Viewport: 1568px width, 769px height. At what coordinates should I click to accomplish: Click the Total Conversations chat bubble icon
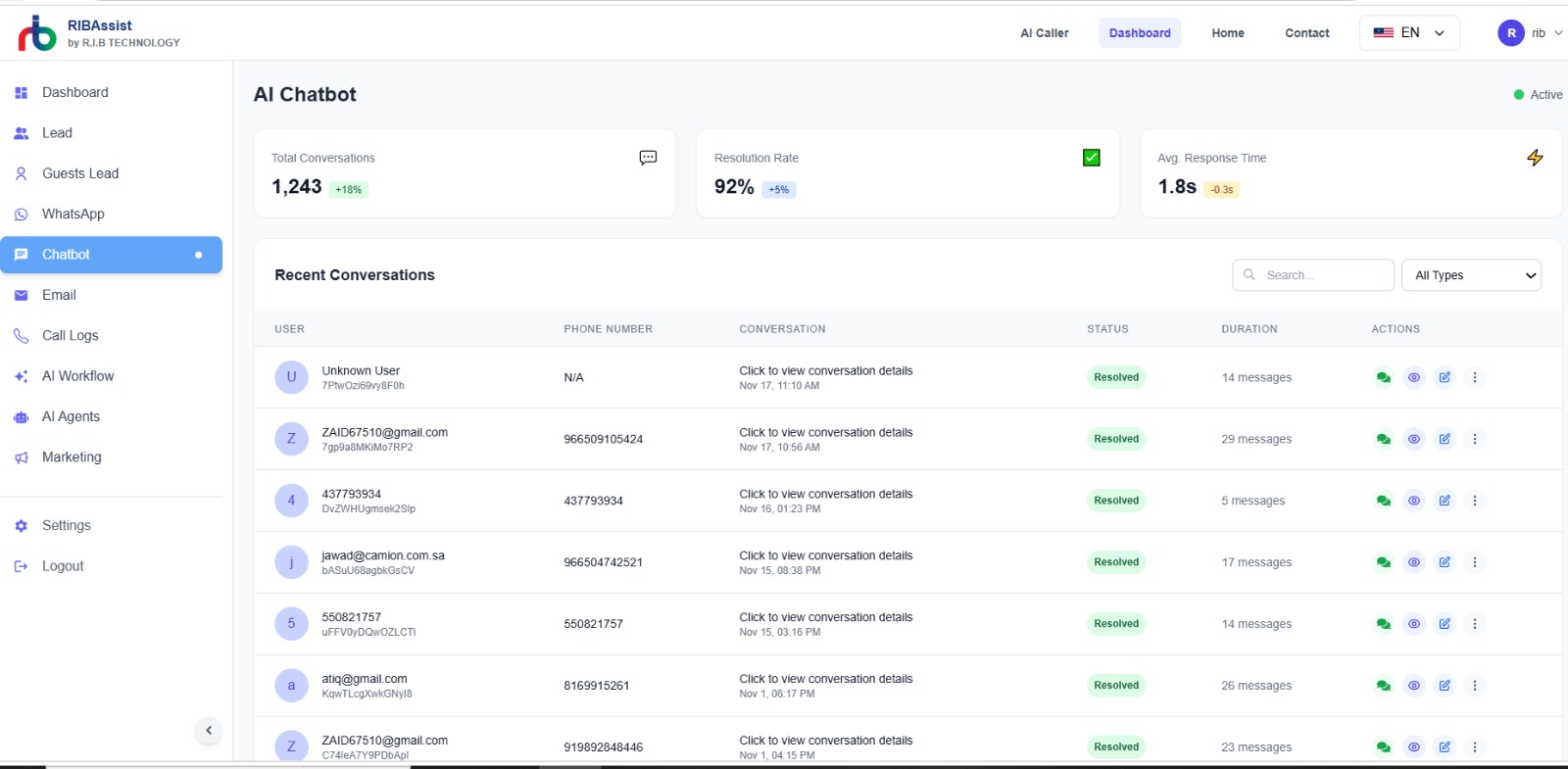[x=648, y=158]
